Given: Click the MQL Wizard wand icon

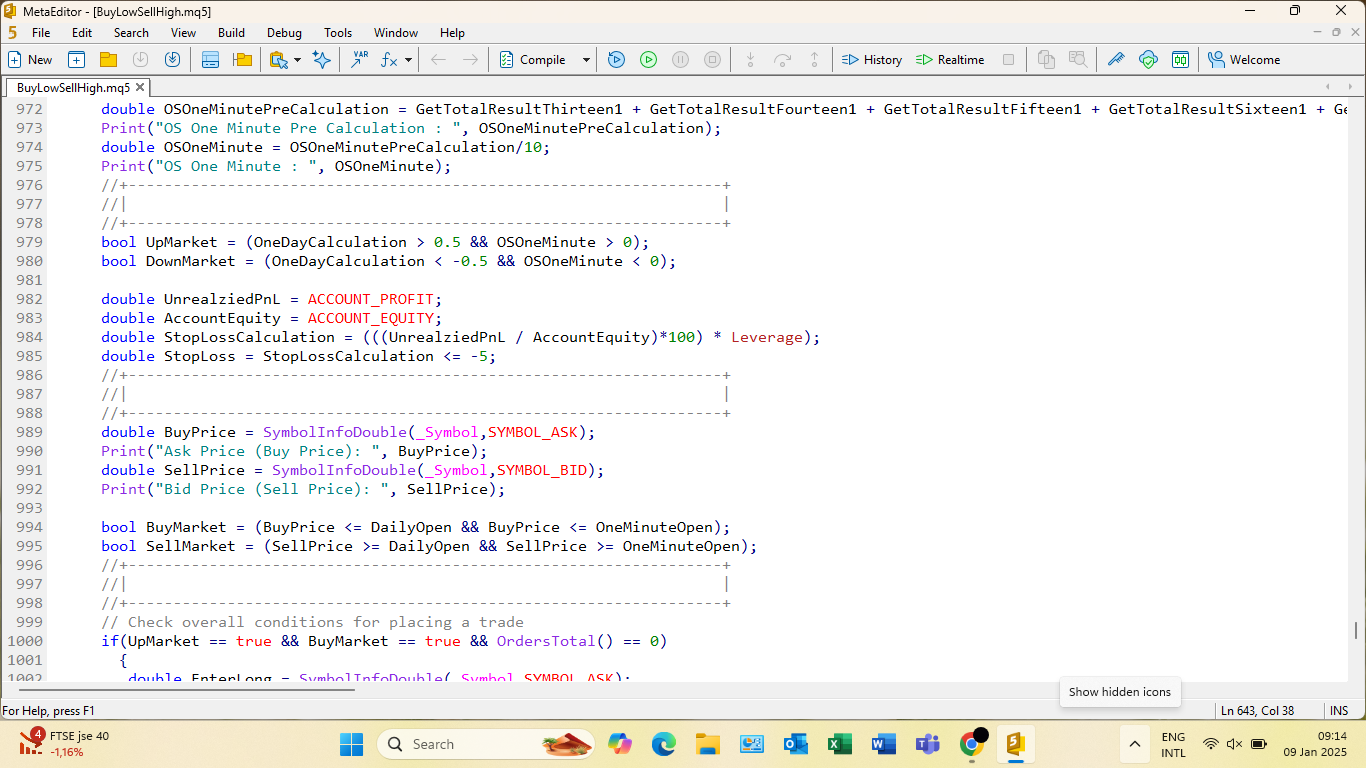Looking at the screenshot, I should [1116, 60].
